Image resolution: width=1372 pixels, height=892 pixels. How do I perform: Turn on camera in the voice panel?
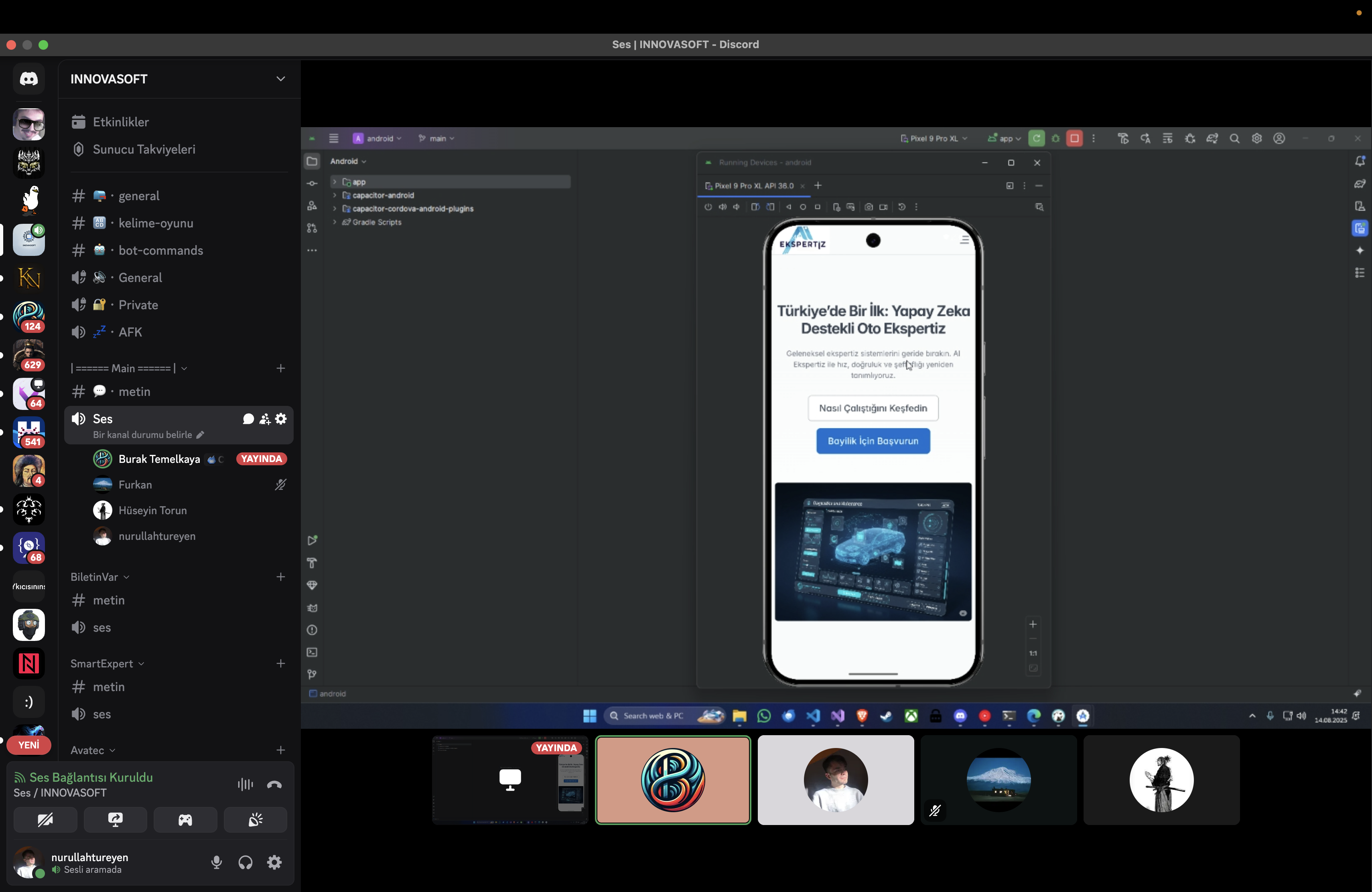46,819
